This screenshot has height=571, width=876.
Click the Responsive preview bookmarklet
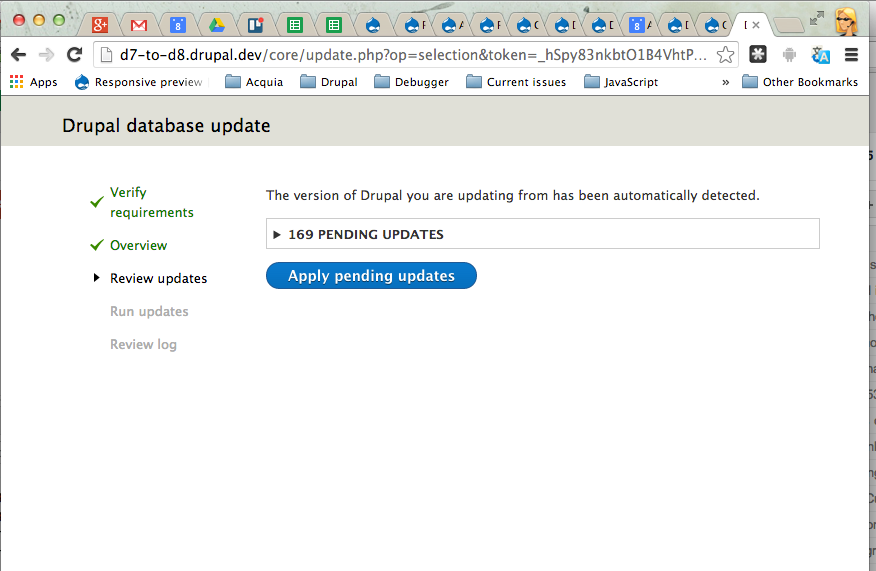(139, 82)
